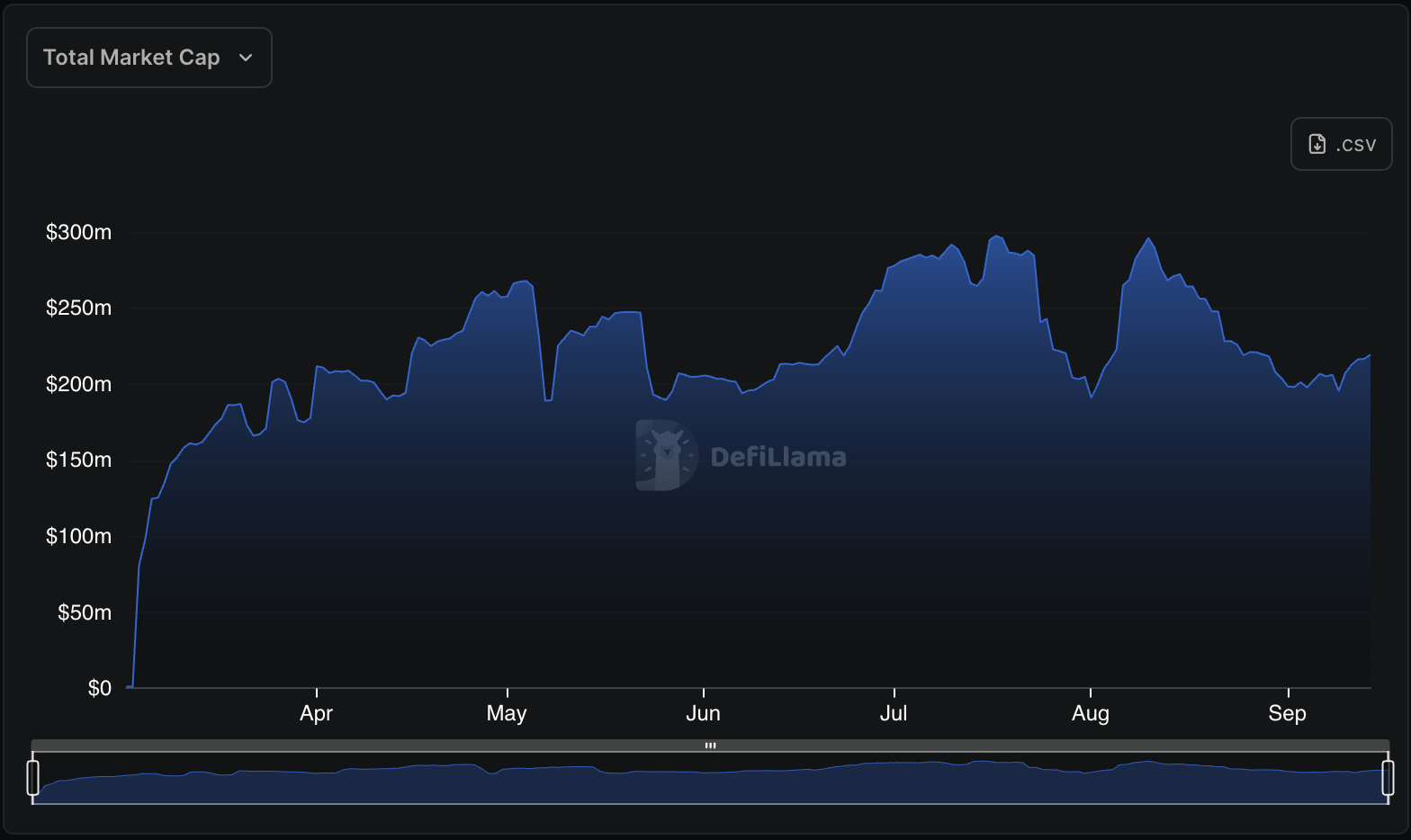Viewport: 1411px width, 840px height.
Task: Click the right range slider handle
Action: (1388, 778)
